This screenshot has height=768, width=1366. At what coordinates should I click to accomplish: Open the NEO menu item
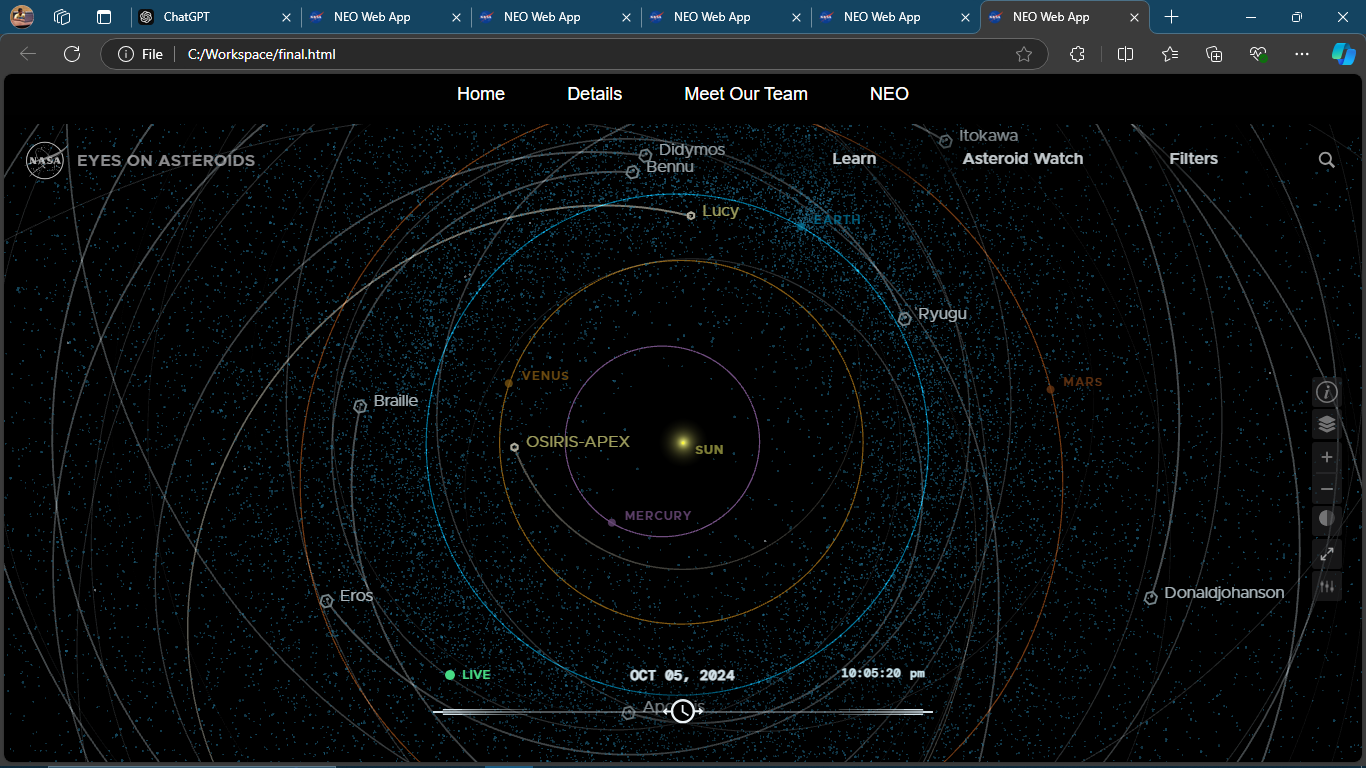tap(889, 94)
